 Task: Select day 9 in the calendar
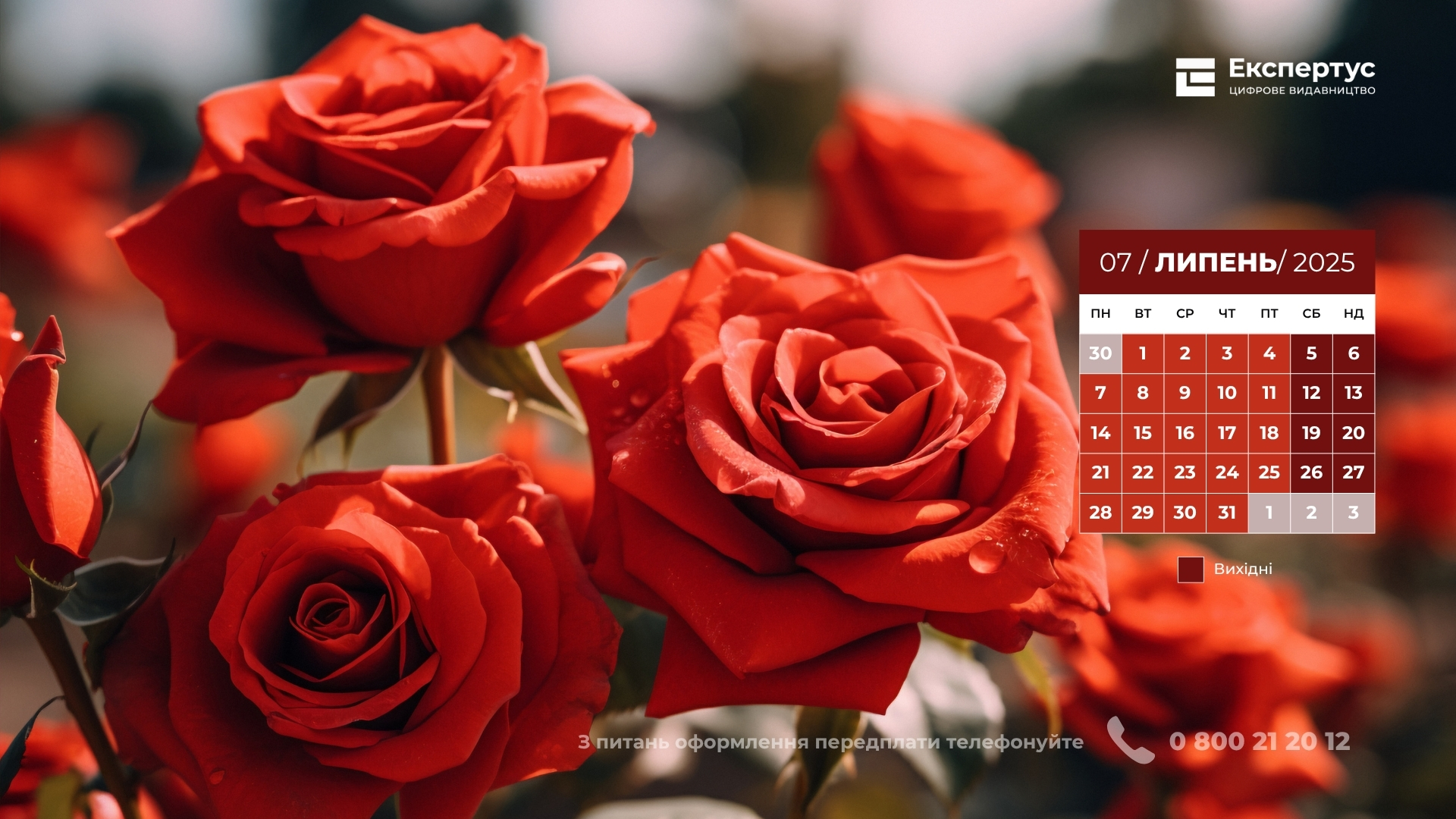(x=1185, y=393)
